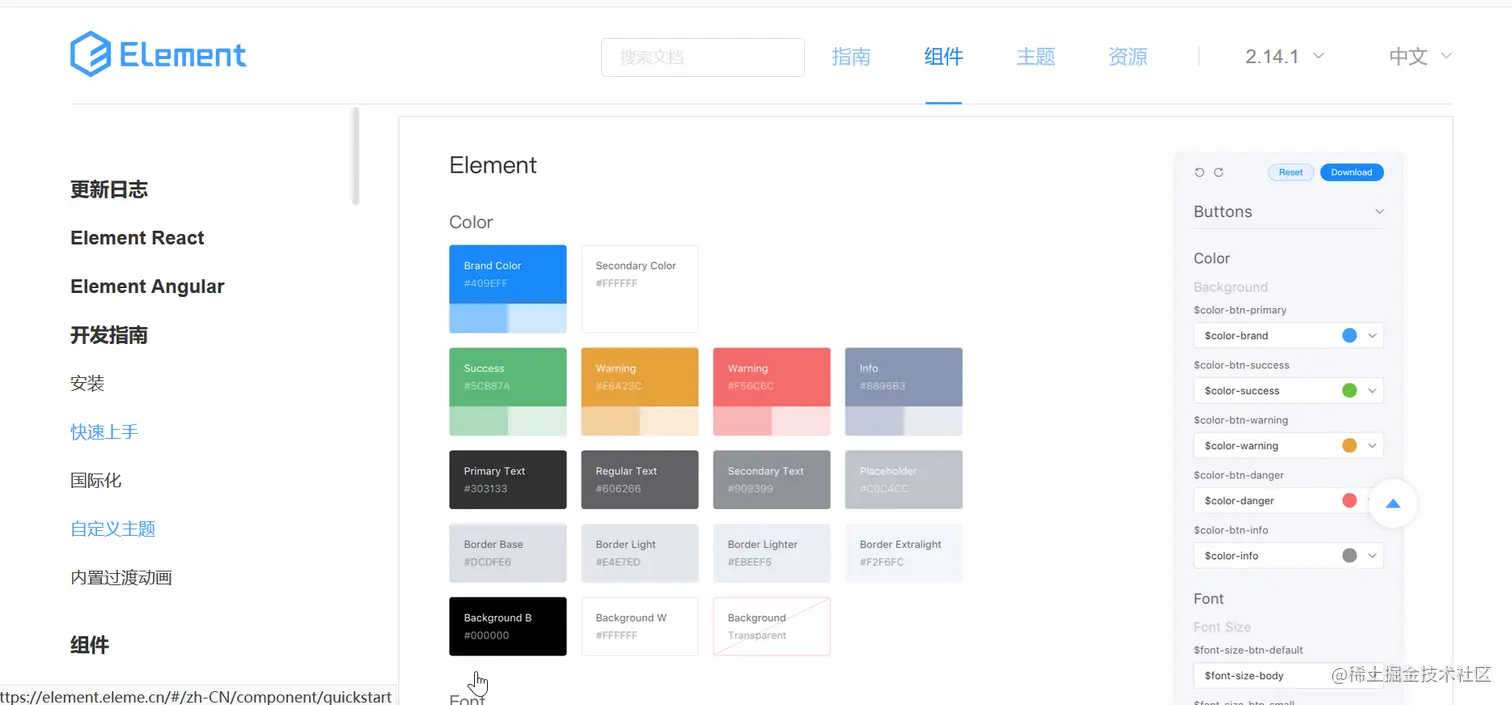
Task: Select the Regular Text #606266 swatch
Action: 640,480
